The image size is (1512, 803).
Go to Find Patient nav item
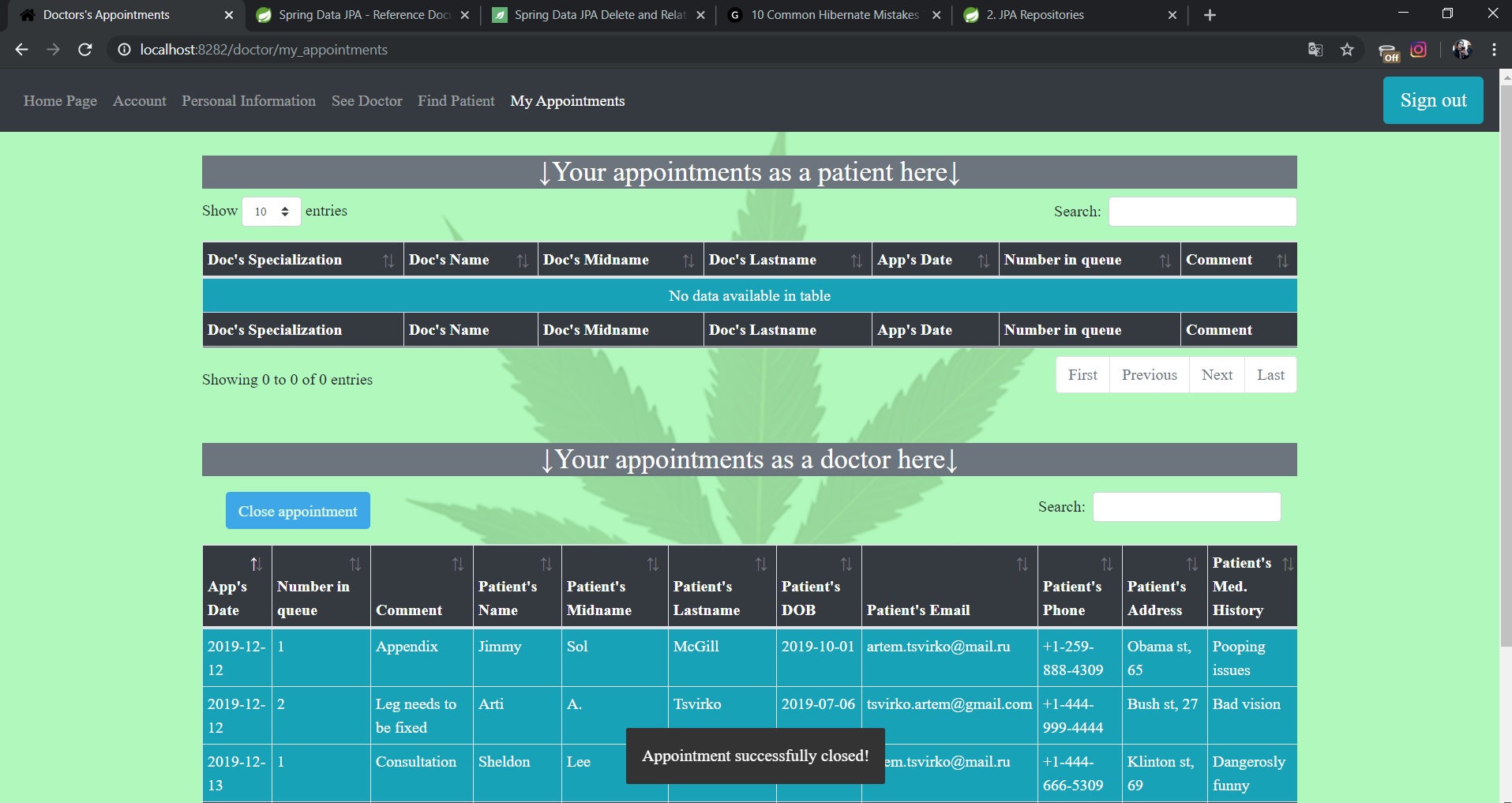[x=456, y=101]
